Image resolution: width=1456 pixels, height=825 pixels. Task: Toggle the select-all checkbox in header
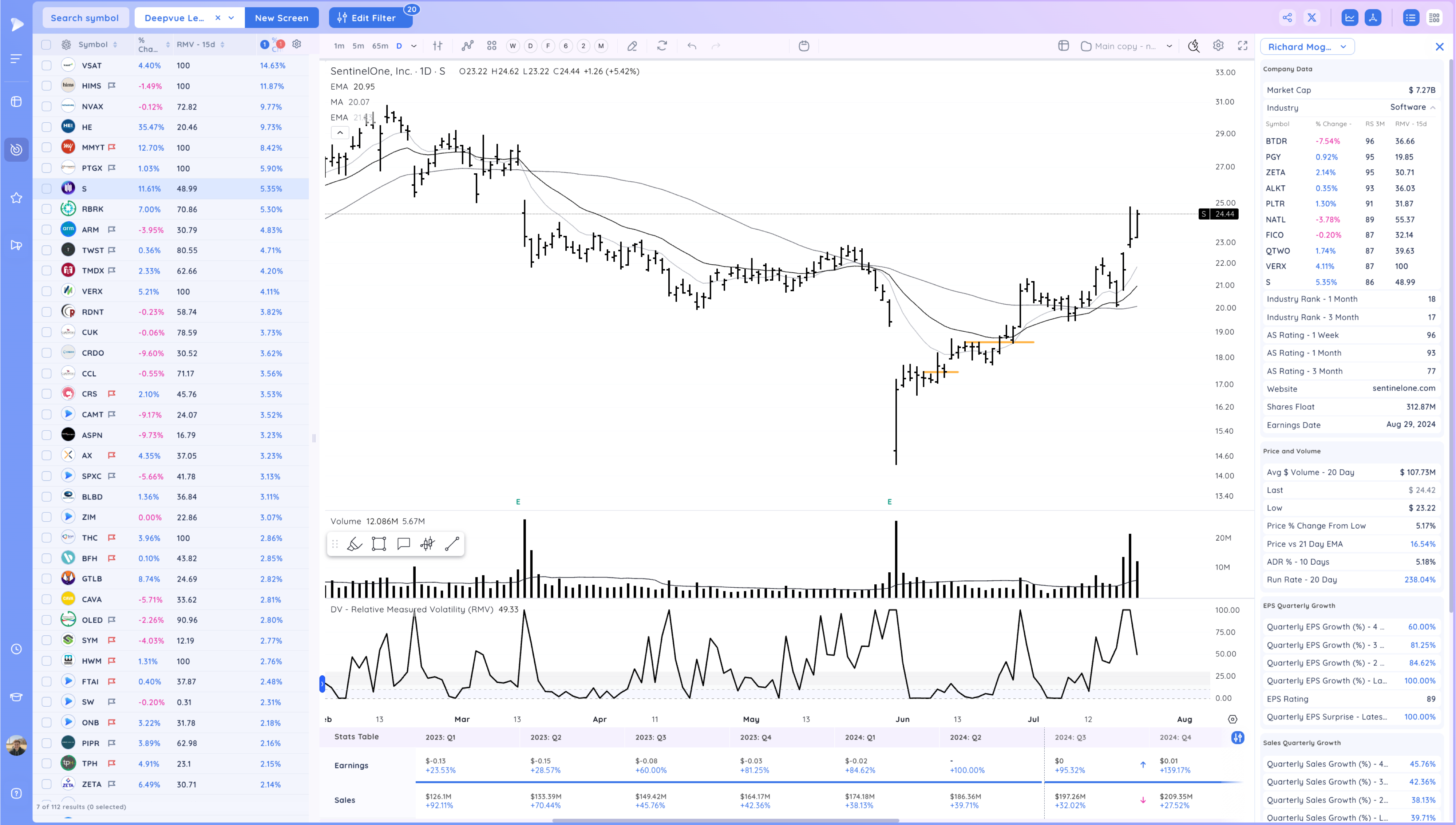47,45
